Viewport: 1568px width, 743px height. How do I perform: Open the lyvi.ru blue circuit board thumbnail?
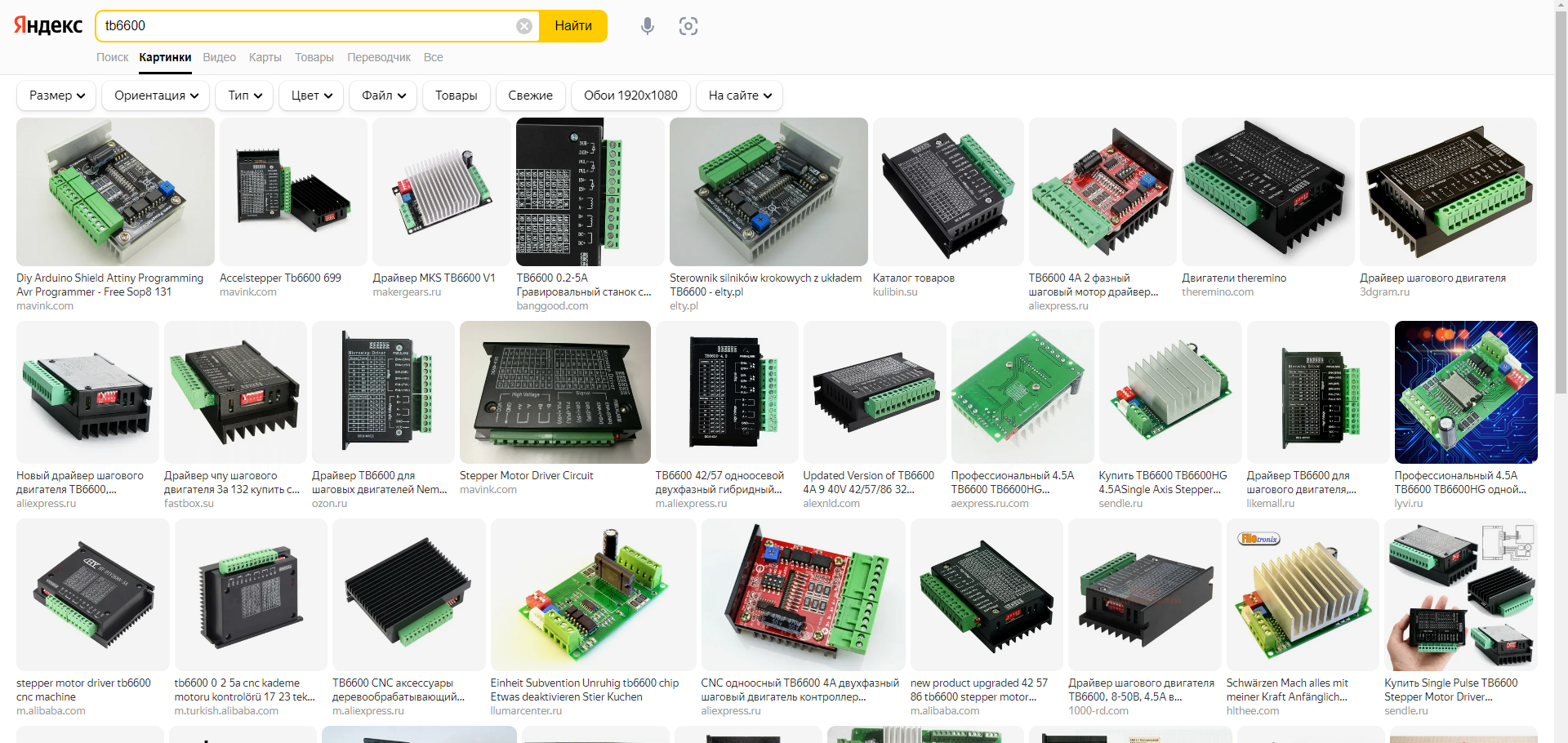pyautogui.click(x=1466, y=392)
